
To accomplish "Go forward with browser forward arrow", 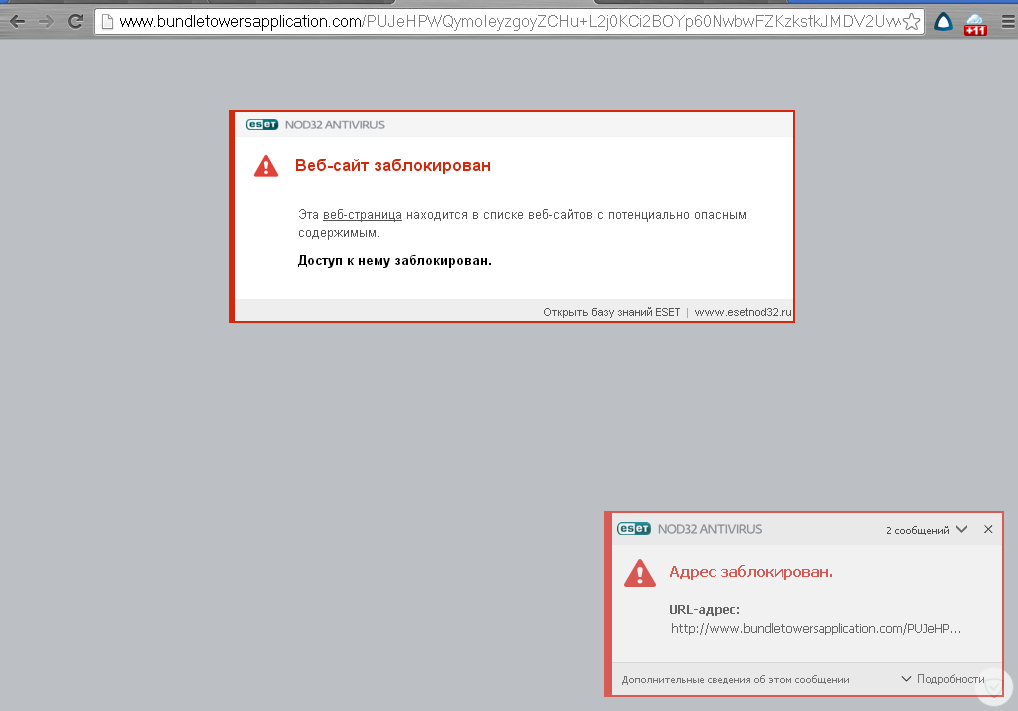I will coord(46,21).
